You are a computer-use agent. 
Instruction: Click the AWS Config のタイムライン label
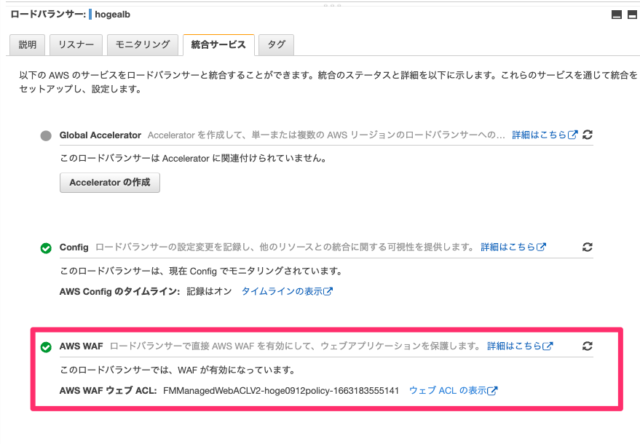point(120,291)
